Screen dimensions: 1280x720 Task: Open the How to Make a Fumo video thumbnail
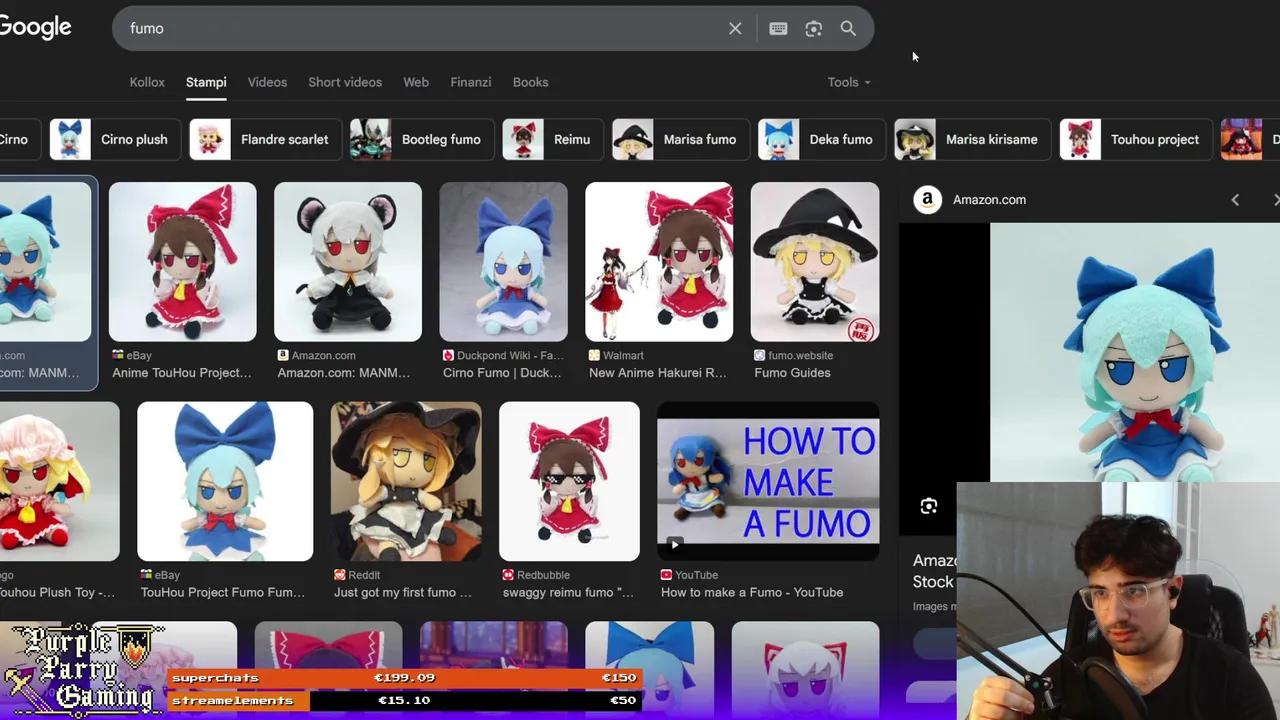tap(768, 481)
